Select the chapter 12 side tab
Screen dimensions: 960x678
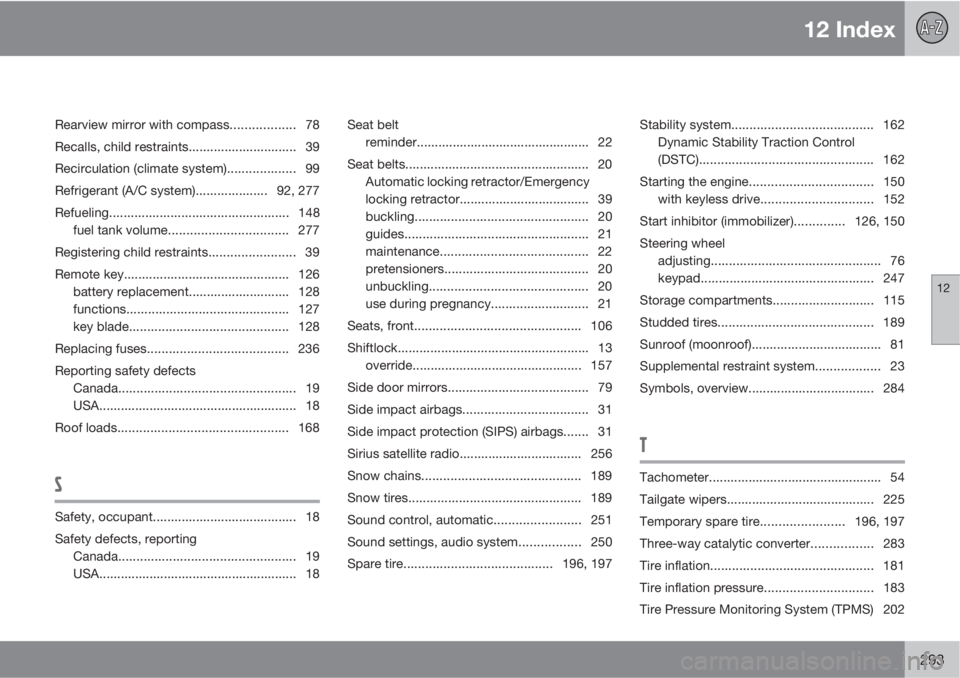(x=945, y=309)
